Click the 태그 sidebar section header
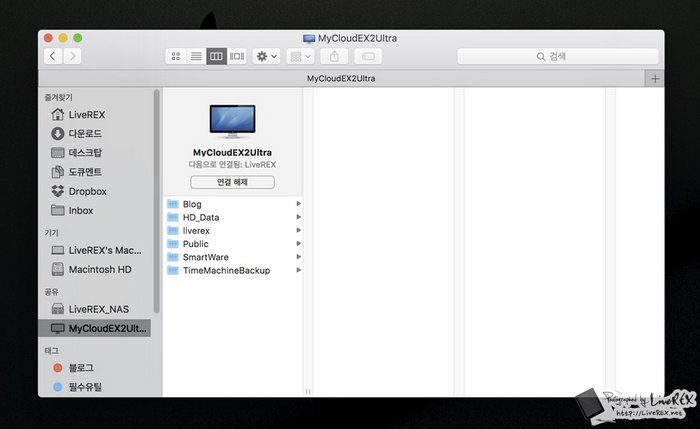Image resolution: width=700 pixels, height=429 pixels. point(51,350)
